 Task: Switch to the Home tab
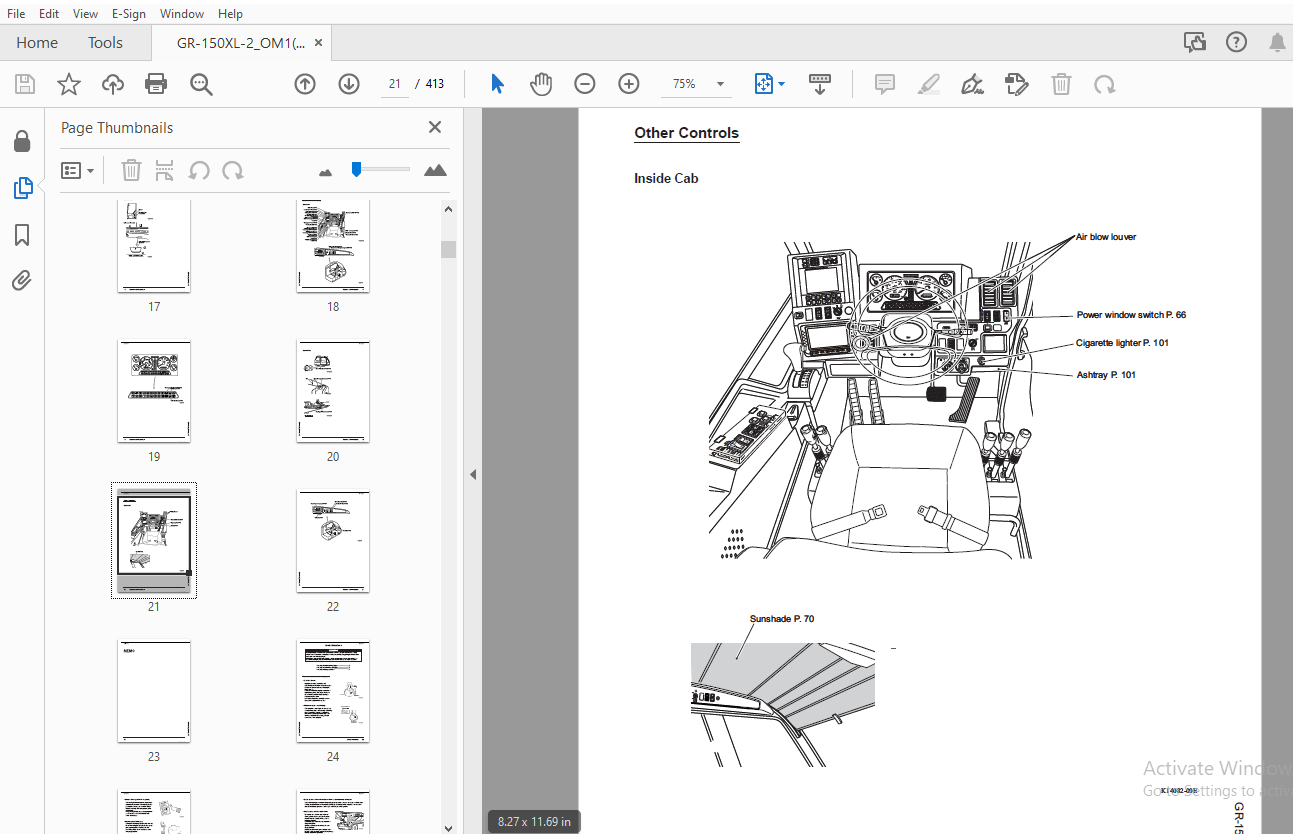coord(37,42)
